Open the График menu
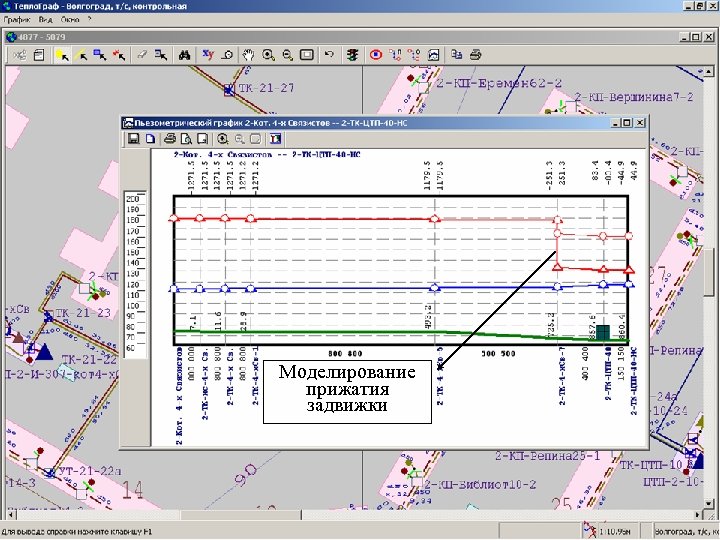720x540 pixels. (x=17, y=19)
